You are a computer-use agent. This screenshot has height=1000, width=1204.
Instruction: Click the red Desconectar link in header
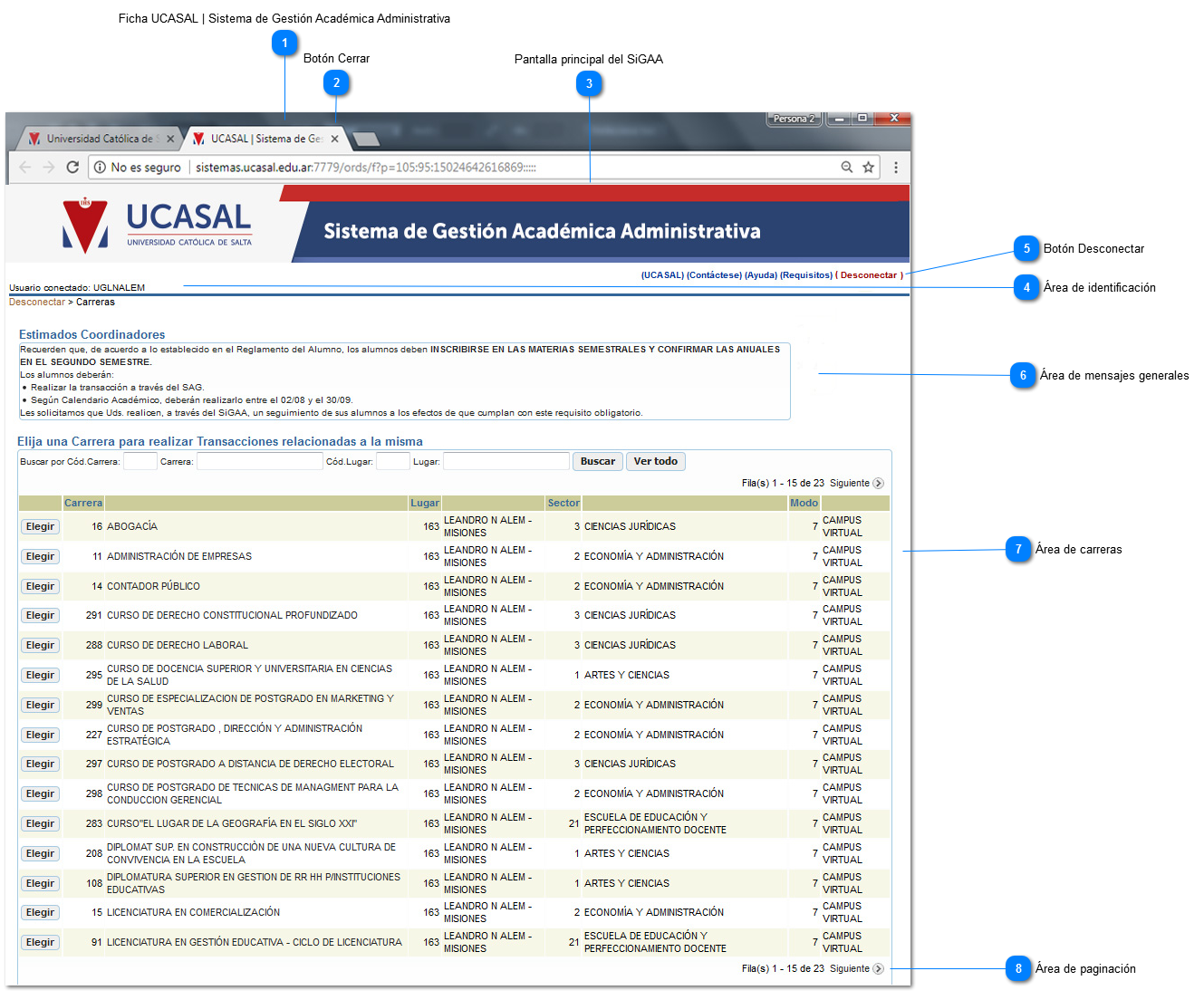pos(868,275)
